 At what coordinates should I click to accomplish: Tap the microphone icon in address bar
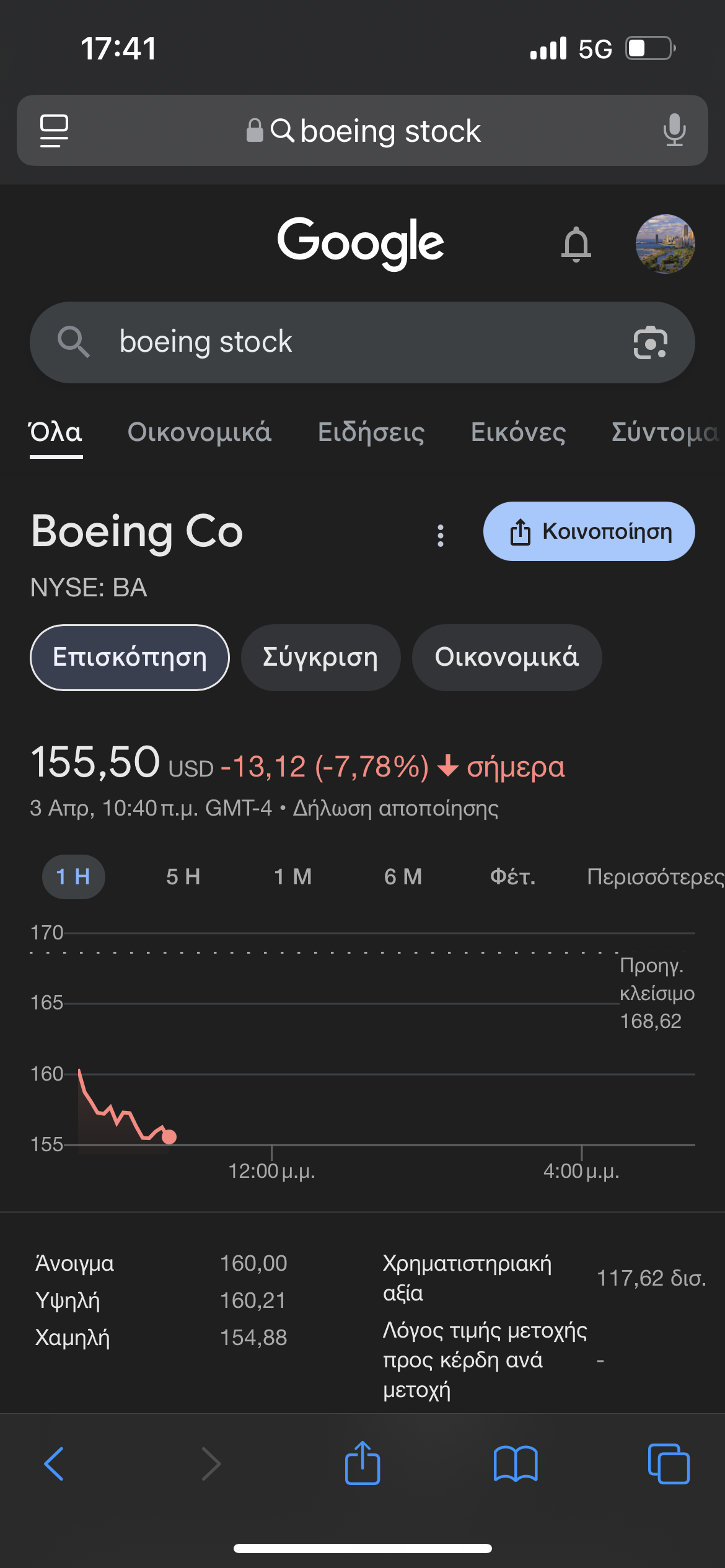point(674,131)
